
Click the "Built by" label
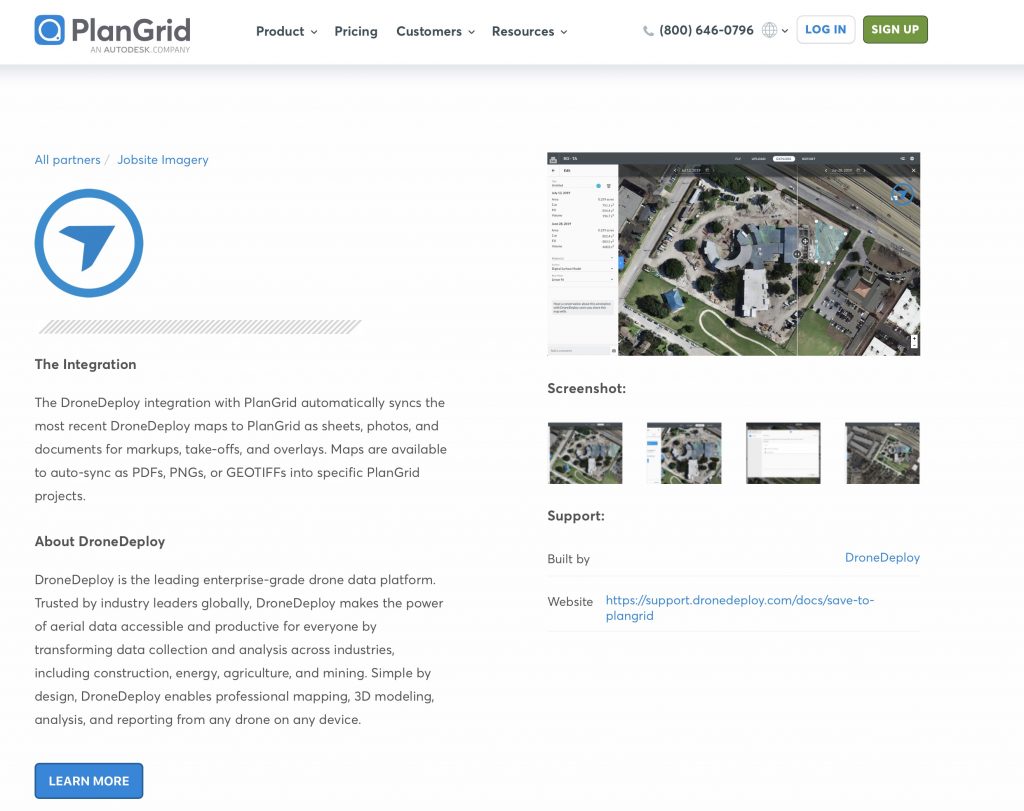point(569,559)
